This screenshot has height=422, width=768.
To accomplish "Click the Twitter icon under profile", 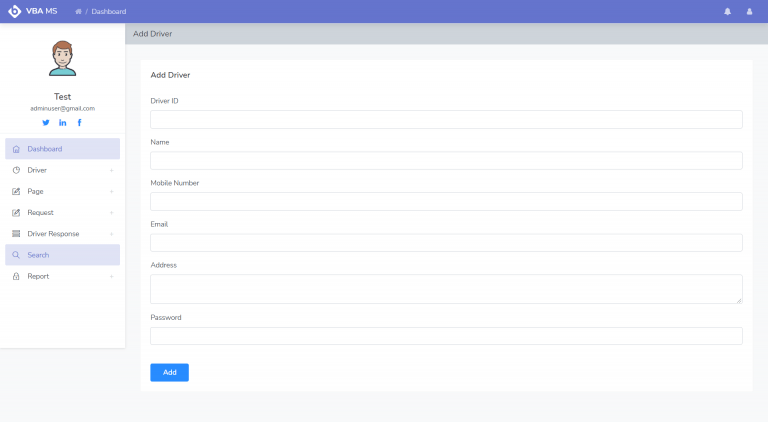I will coord(45,122).
